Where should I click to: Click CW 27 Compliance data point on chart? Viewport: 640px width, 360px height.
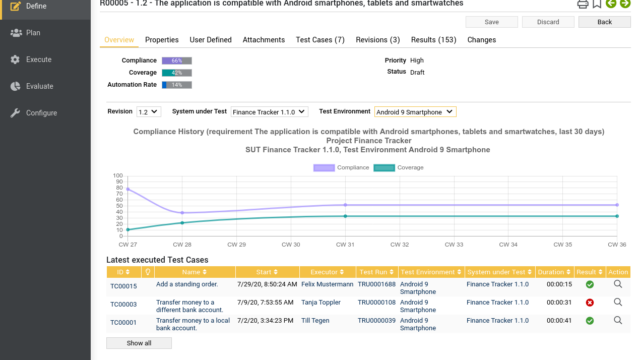[128, 189]
